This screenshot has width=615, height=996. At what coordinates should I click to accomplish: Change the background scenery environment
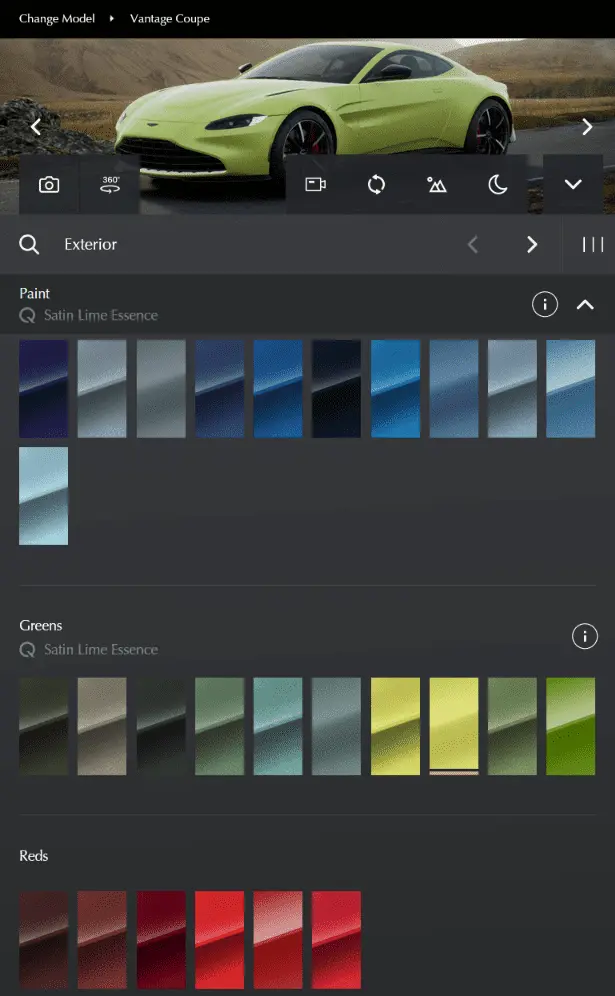(x=437, y=185)
